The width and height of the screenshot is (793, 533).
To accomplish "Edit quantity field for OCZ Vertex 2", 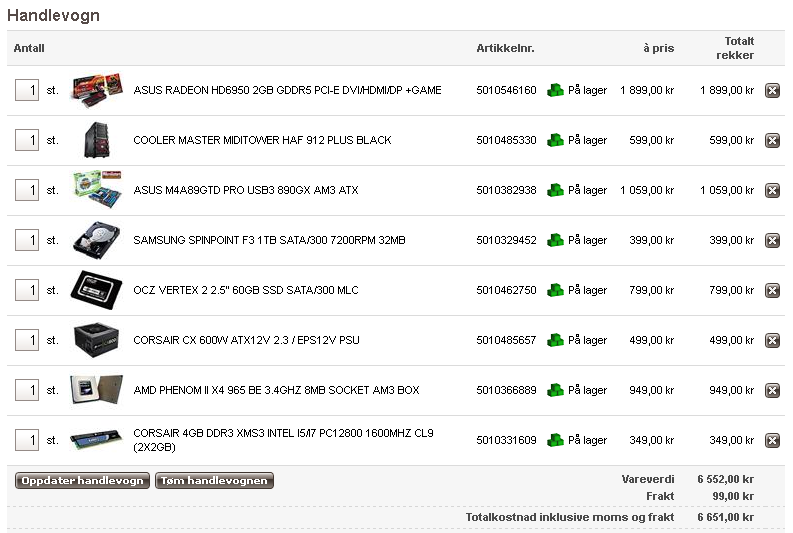I will coord(27,290).
